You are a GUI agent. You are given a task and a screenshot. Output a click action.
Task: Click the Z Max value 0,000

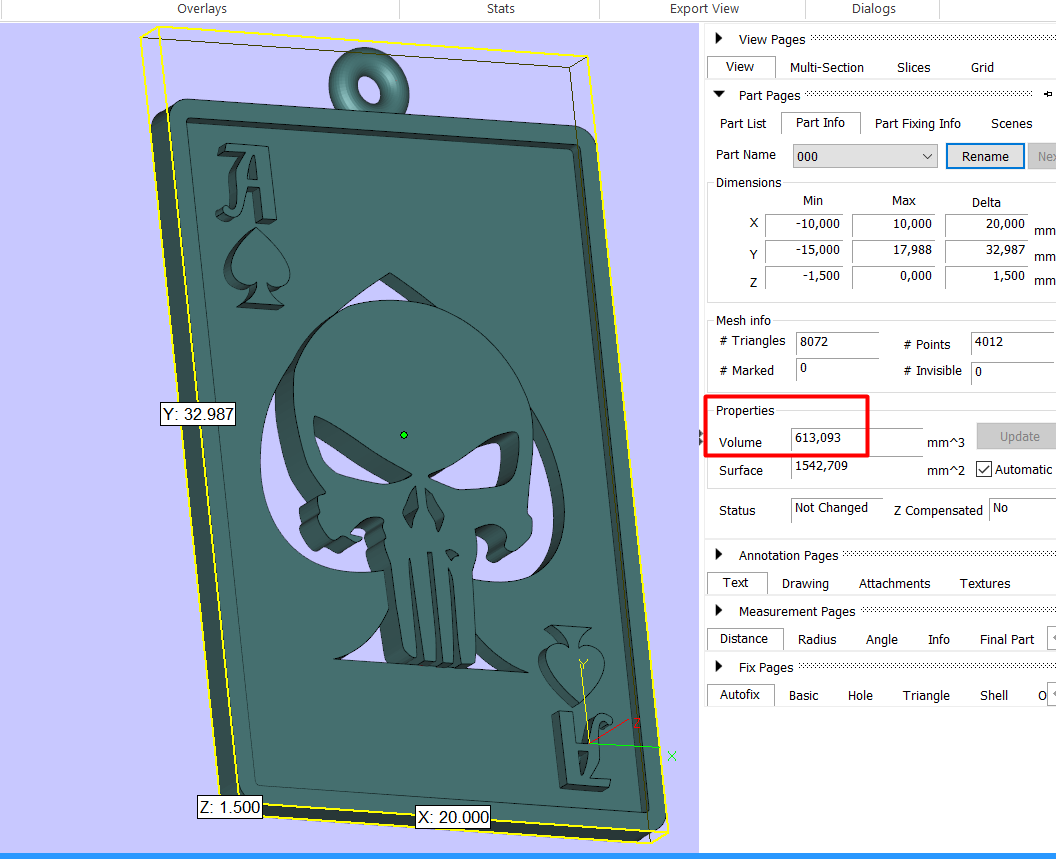coord(894,277)
